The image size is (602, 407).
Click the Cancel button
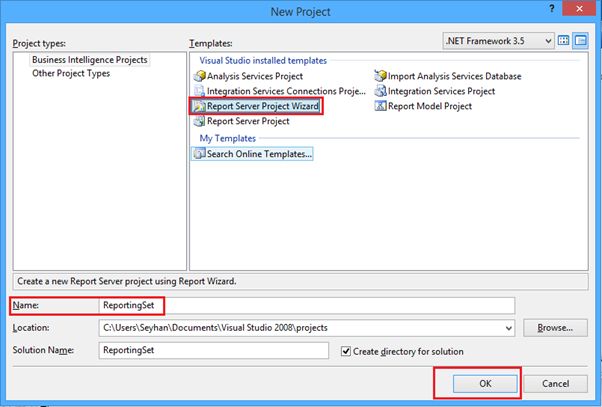(x=555, y=384)
